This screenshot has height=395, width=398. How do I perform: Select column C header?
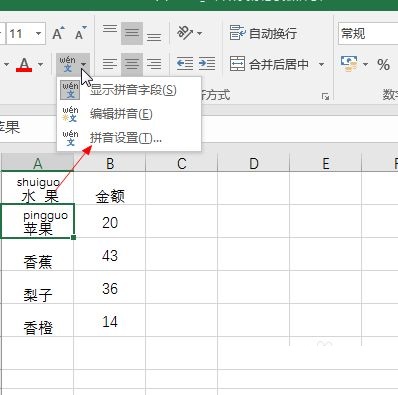182,163
